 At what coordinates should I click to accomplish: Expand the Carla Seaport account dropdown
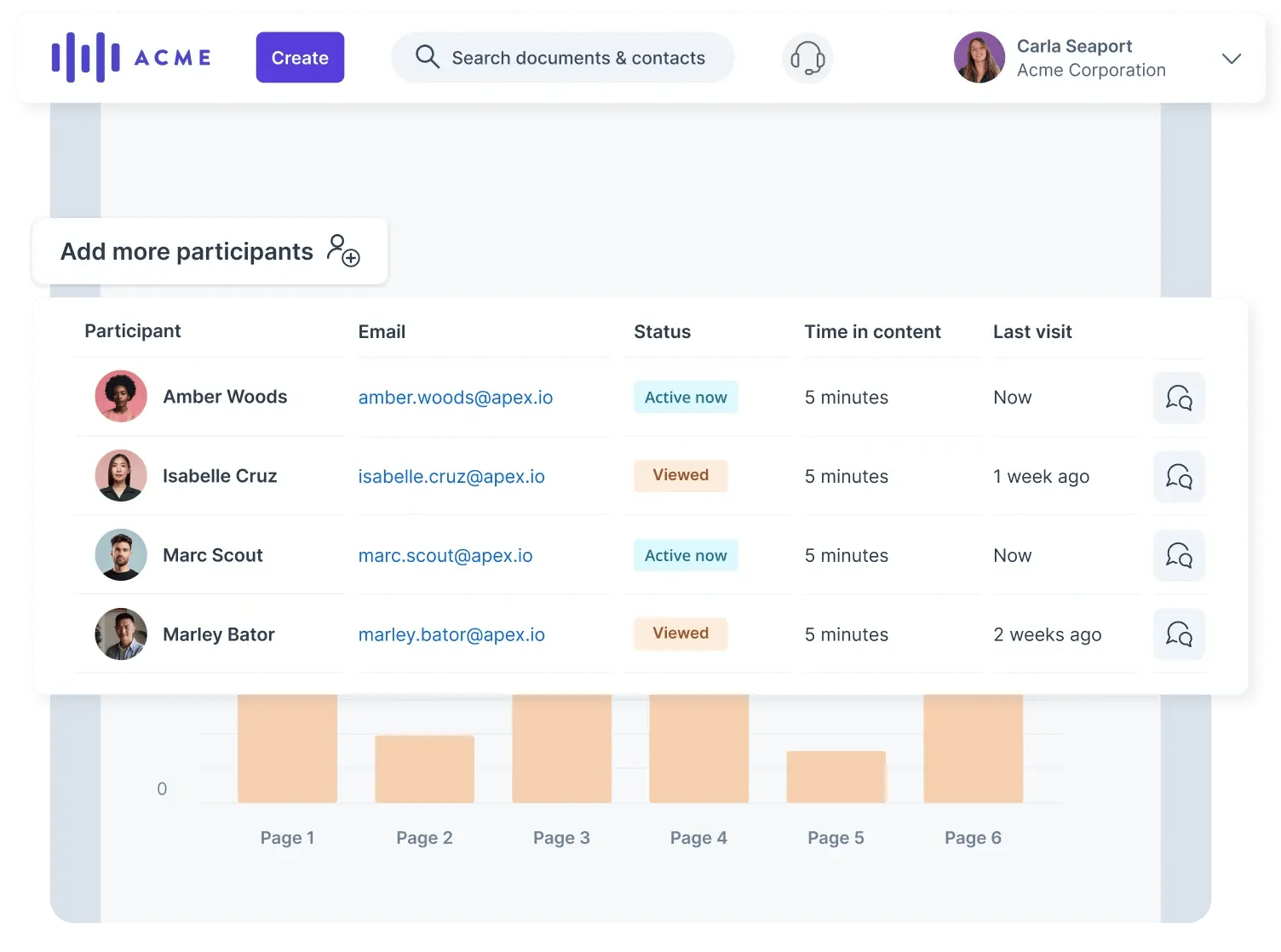pos(1232,59)
